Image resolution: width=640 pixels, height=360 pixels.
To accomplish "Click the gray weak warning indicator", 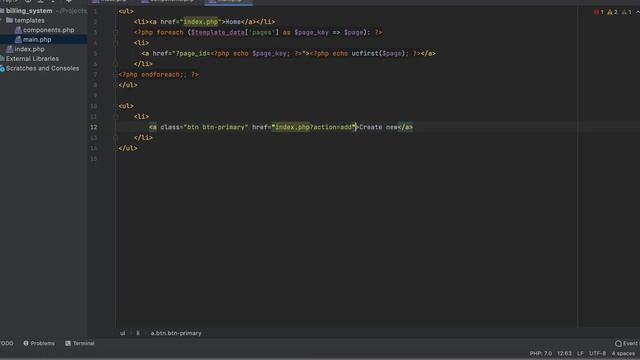I will pos(627,12).
